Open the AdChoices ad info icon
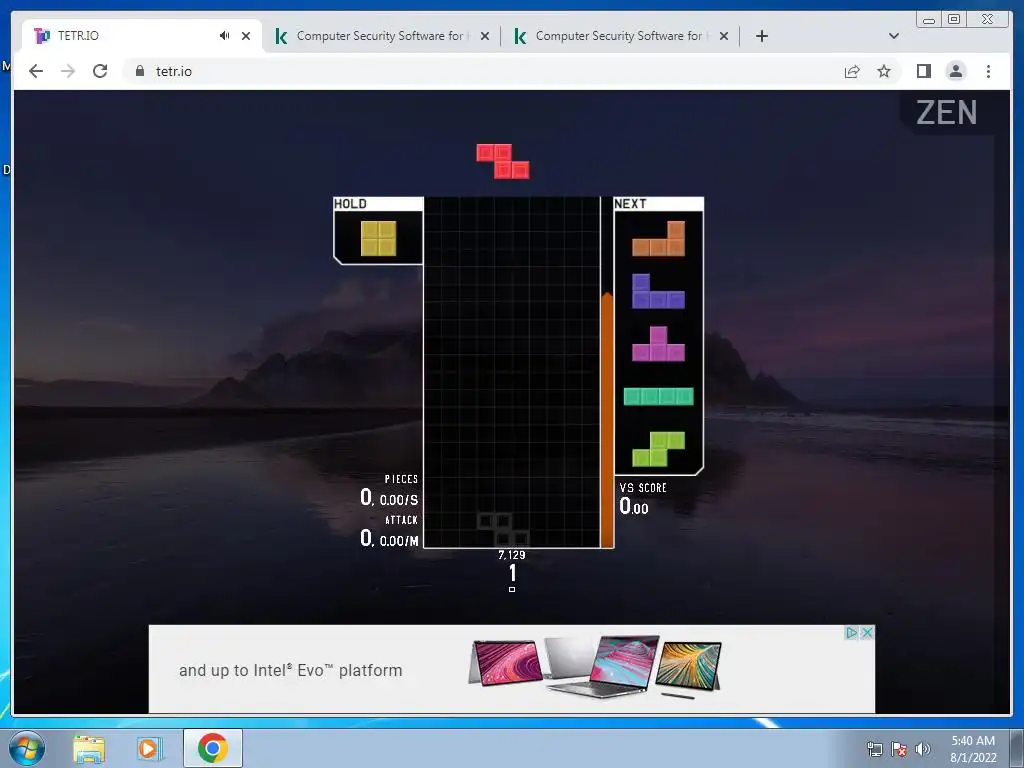Image resolution: width=1024 pixels, height=768 pixels. tap(851, 633)
